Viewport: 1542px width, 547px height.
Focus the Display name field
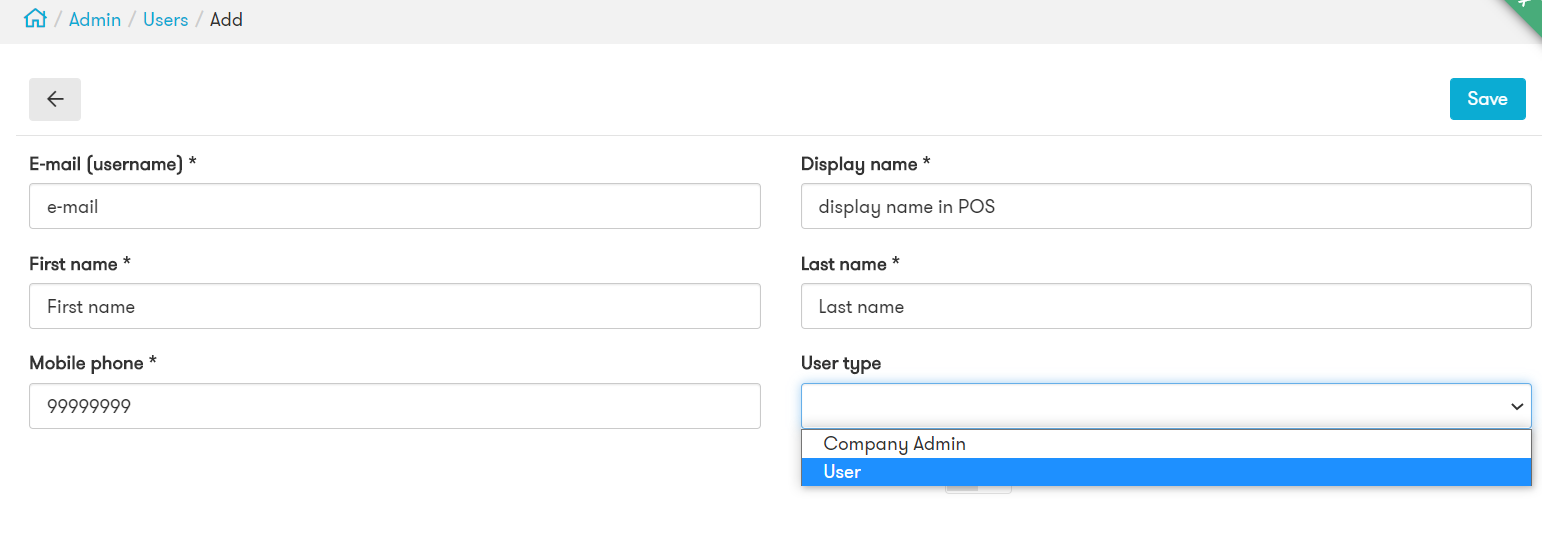click(1166, 206)
